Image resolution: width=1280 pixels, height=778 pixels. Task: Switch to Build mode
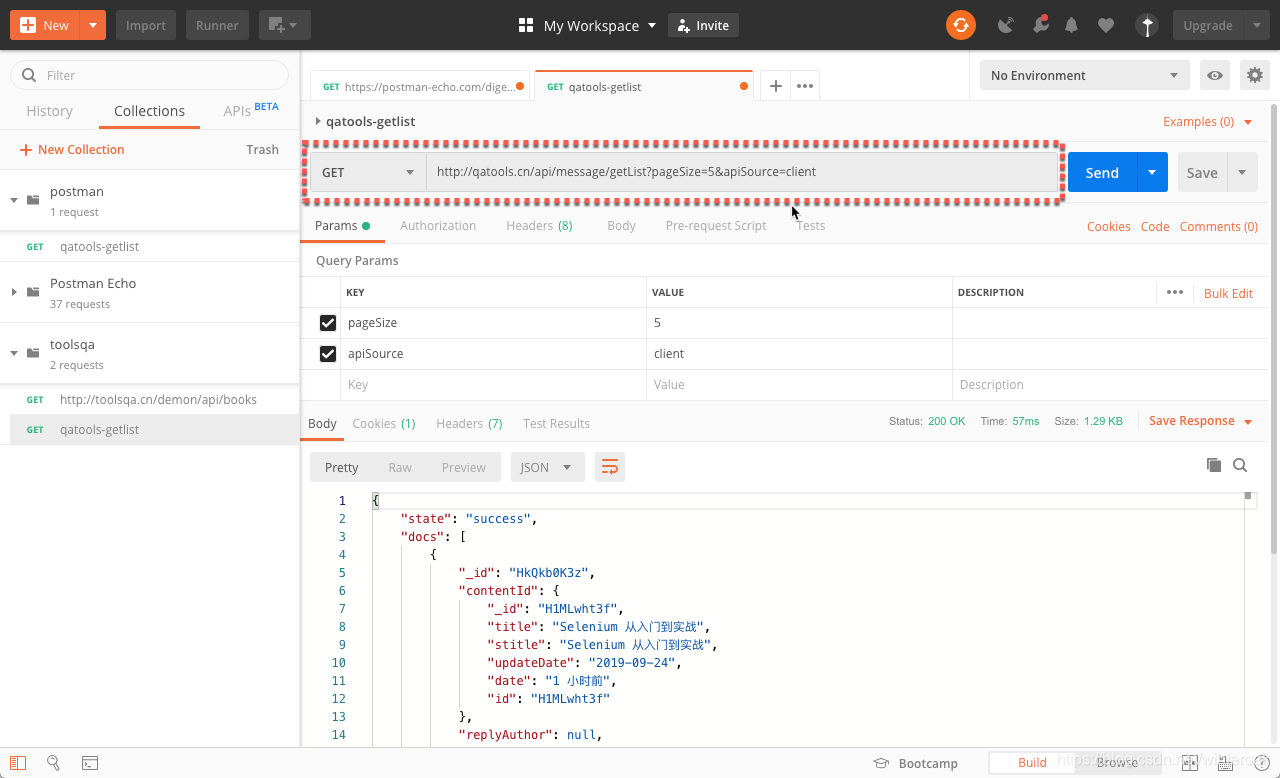pyautogui.click(x=1032, y=762)
